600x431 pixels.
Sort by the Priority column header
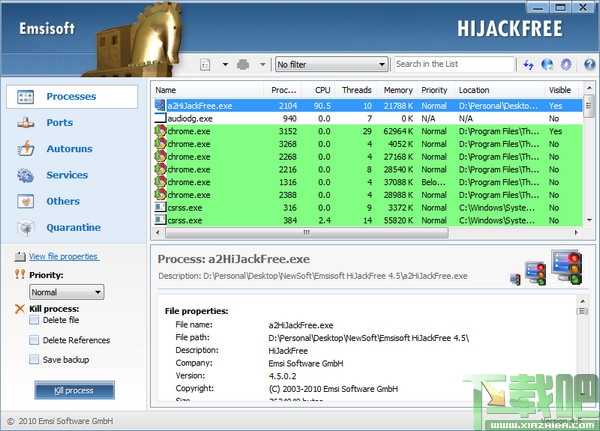(436, 90)
